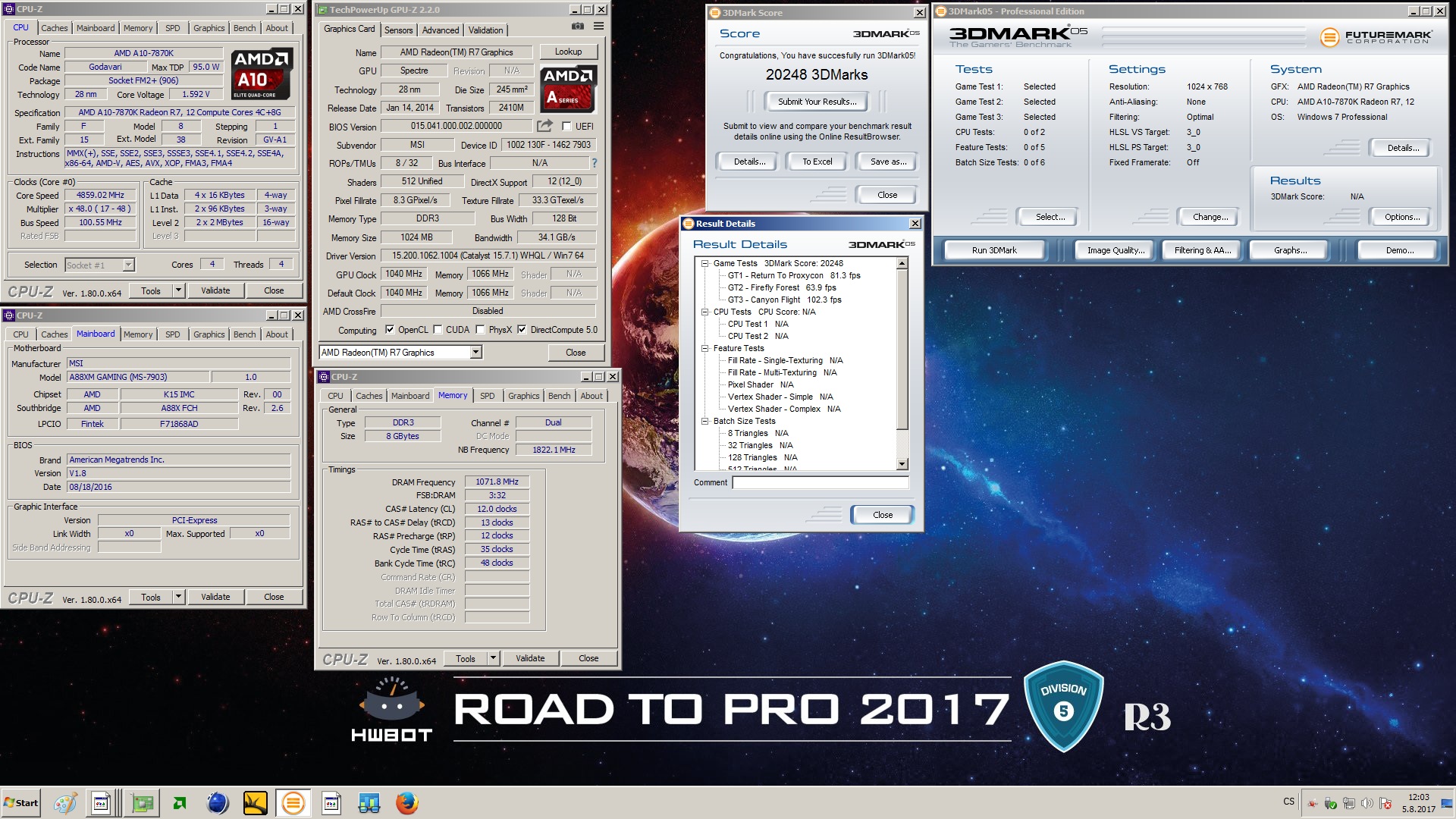Toggle the DirectCompute 5.0 checkbox
The image size is (1456, 819).
(522, 329)
